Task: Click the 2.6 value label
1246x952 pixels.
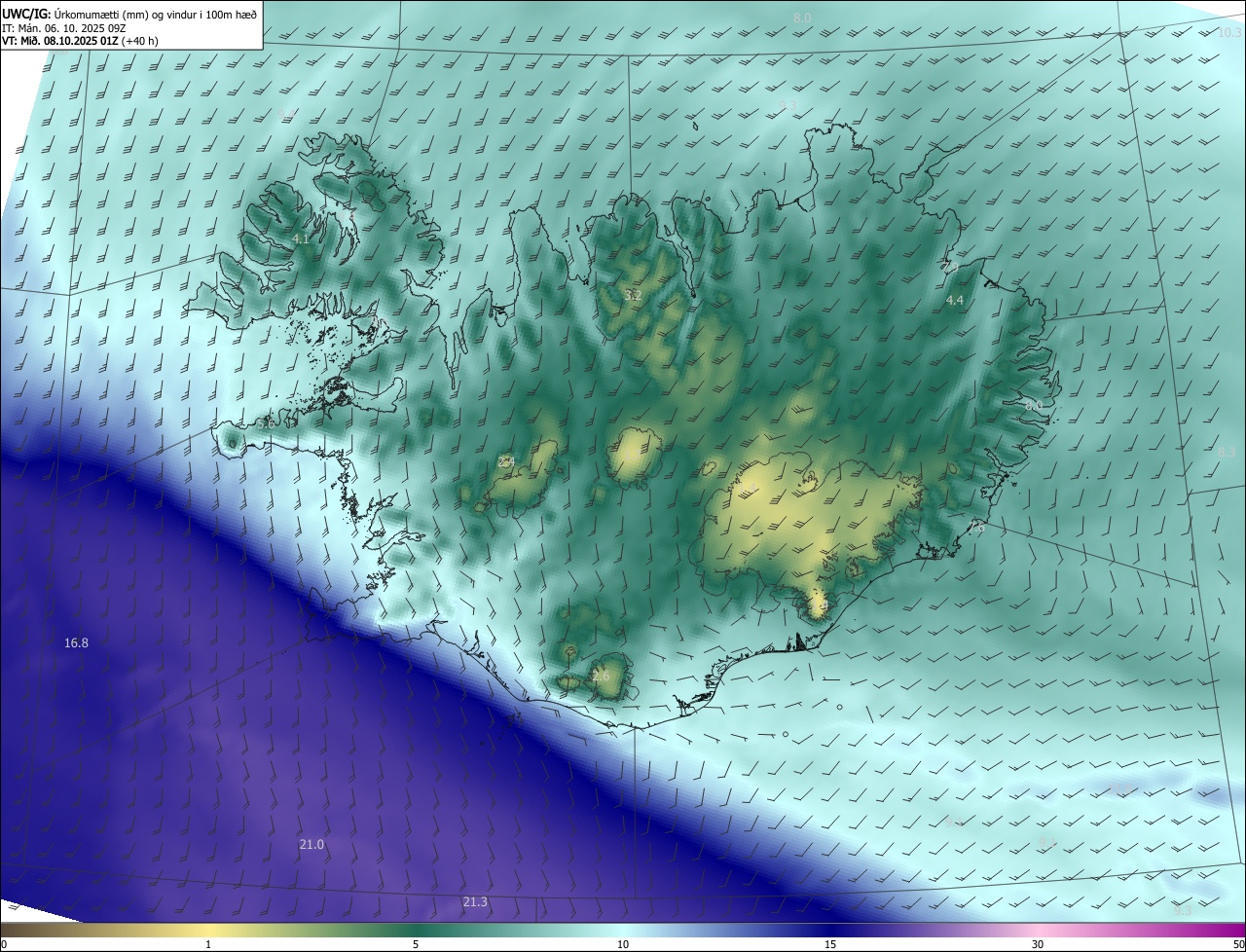Action: [601, 676]
